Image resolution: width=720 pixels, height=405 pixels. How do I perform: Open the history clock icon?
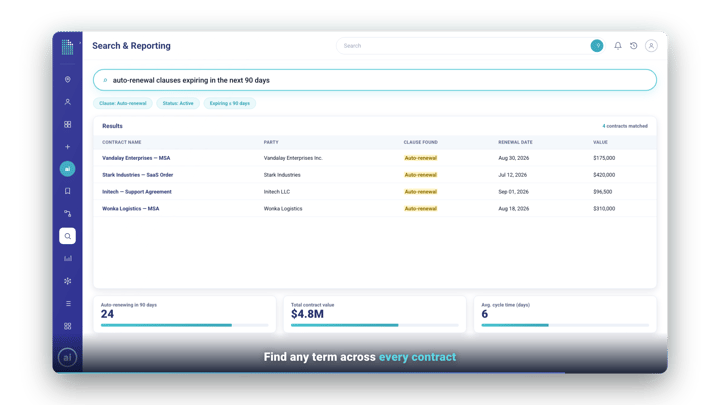point(634,45)
